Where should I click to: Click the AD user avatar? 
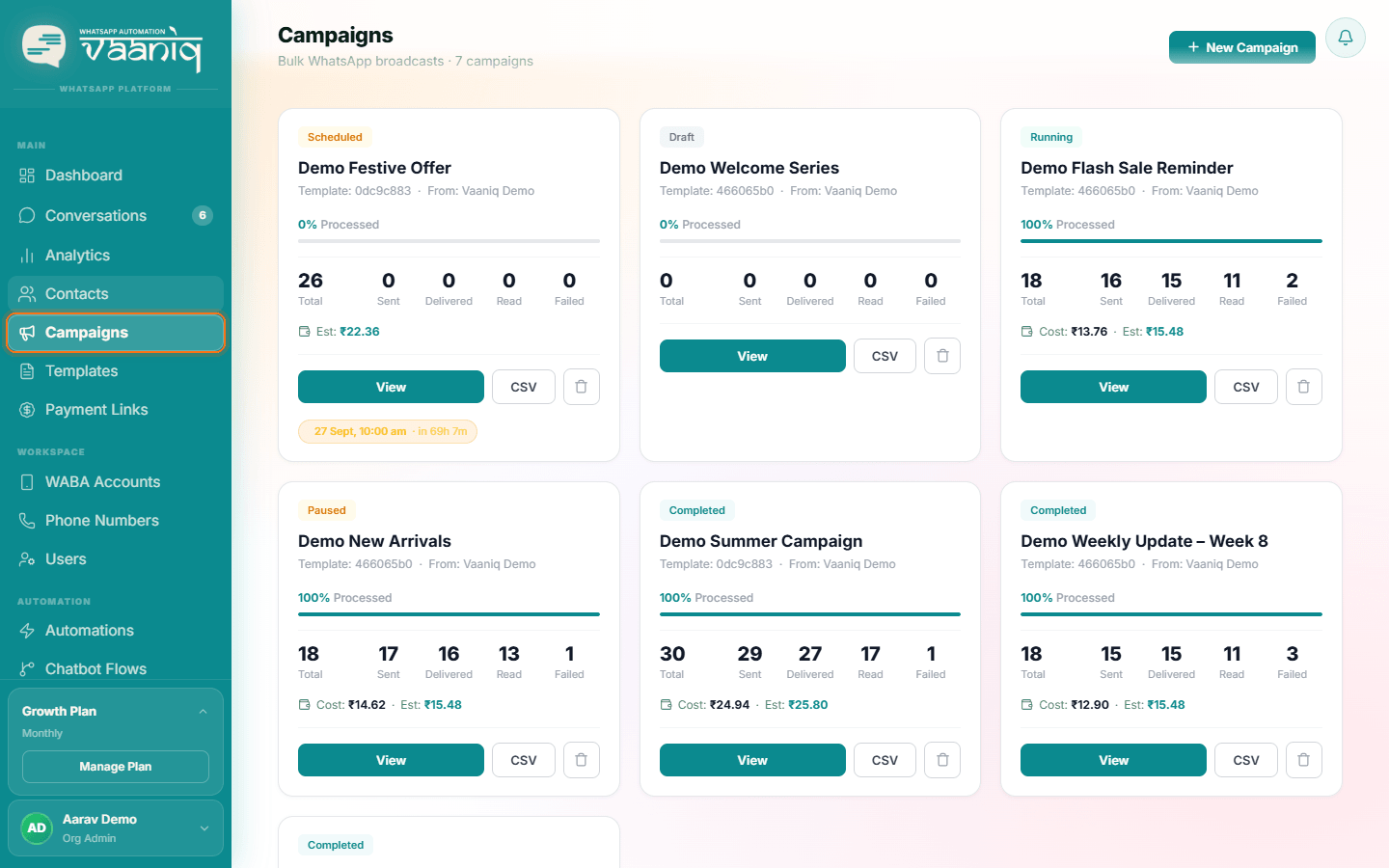pos(37,827)
